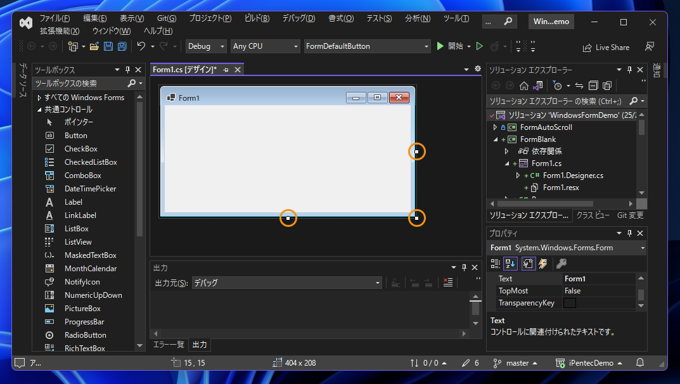Expand the FormAutoScroll project node
The image size is (680, 384).
tap(495, 128)
